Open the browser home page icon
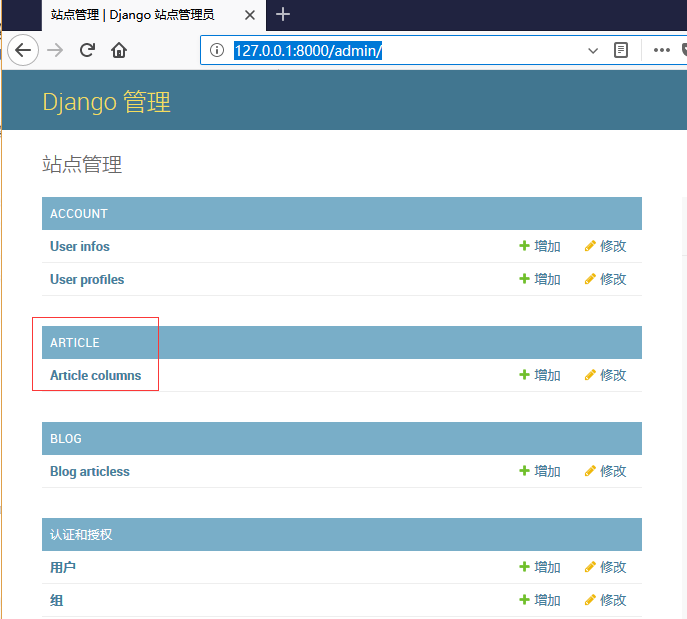Screen dimensions: 687x619 click(119, 50)
